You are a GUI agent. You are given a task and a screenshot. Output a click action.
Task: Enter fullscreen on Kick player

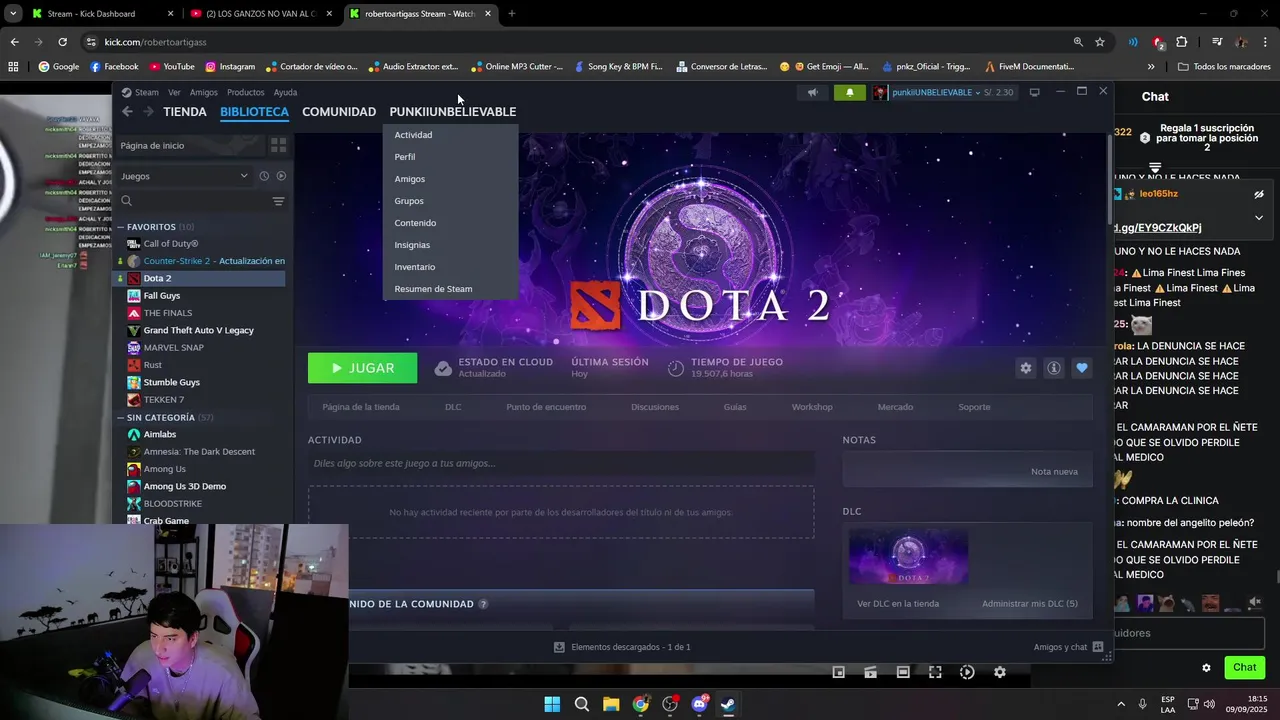[x=935, y=672]
